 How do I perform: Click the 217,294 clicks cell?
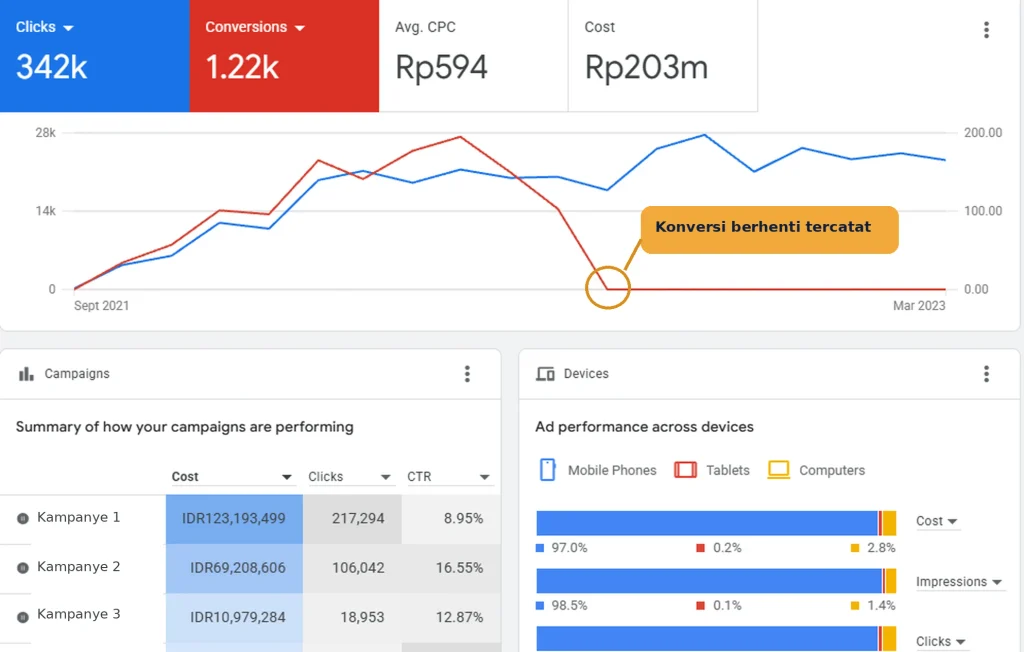tap(353, 519)
